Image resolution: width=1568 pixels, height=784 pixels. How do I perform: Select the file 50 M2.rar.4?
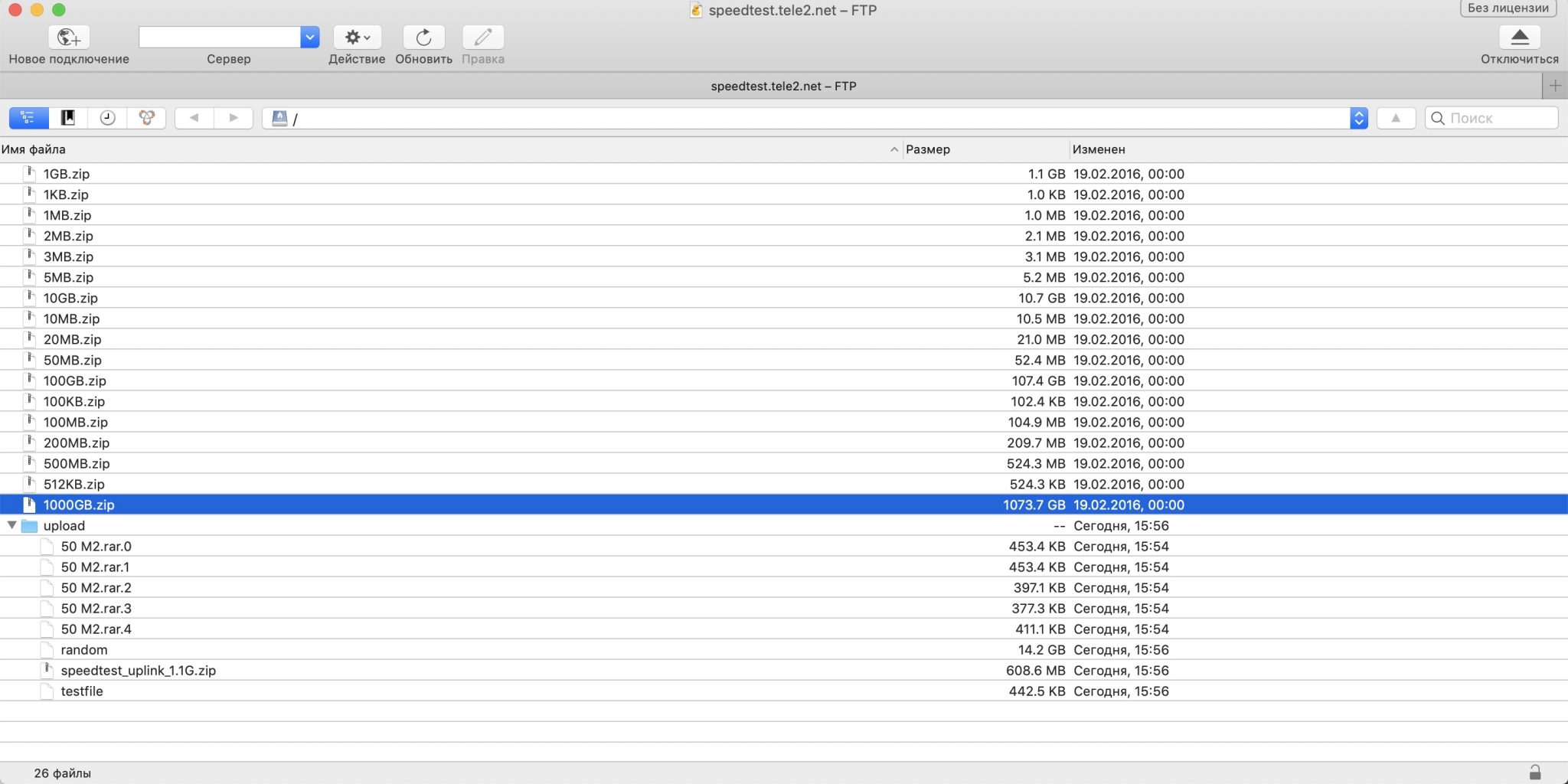(784, 629)
